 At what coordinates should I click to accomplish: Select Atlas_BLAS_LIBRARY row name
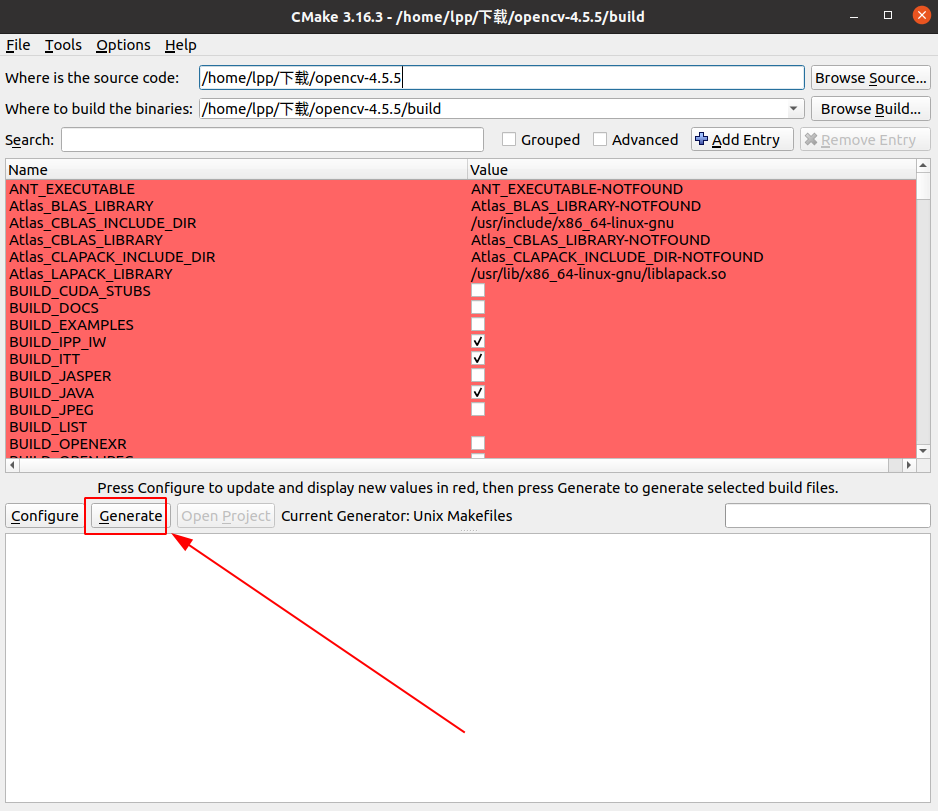81,206
